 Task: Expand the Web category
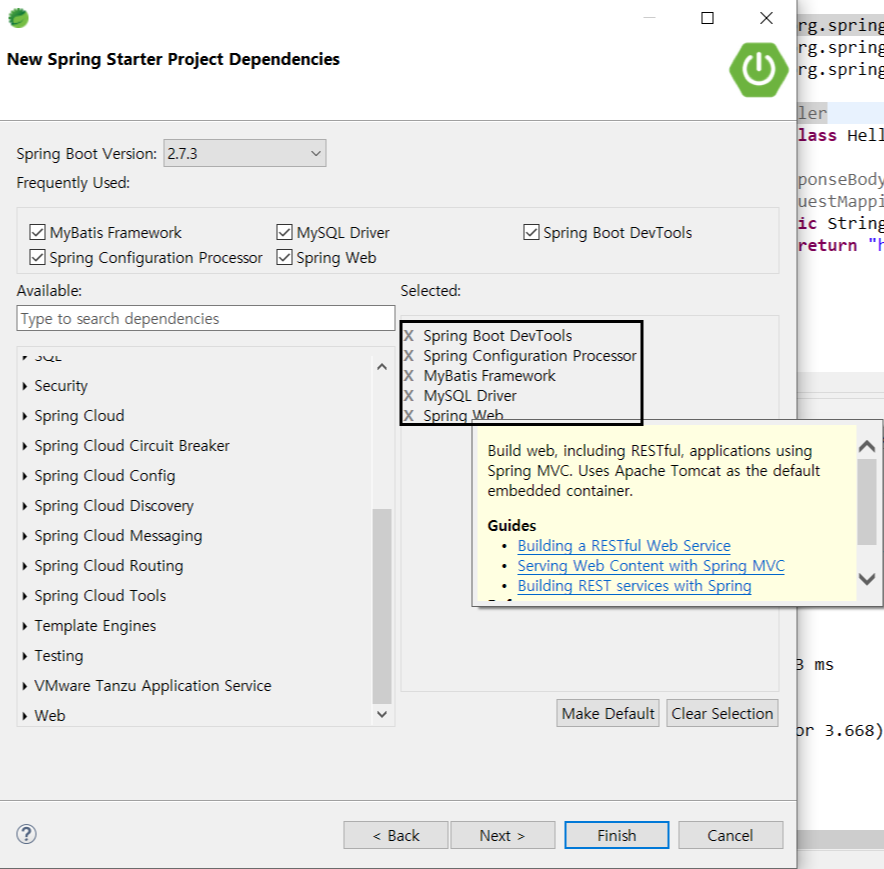coord(24,716)
